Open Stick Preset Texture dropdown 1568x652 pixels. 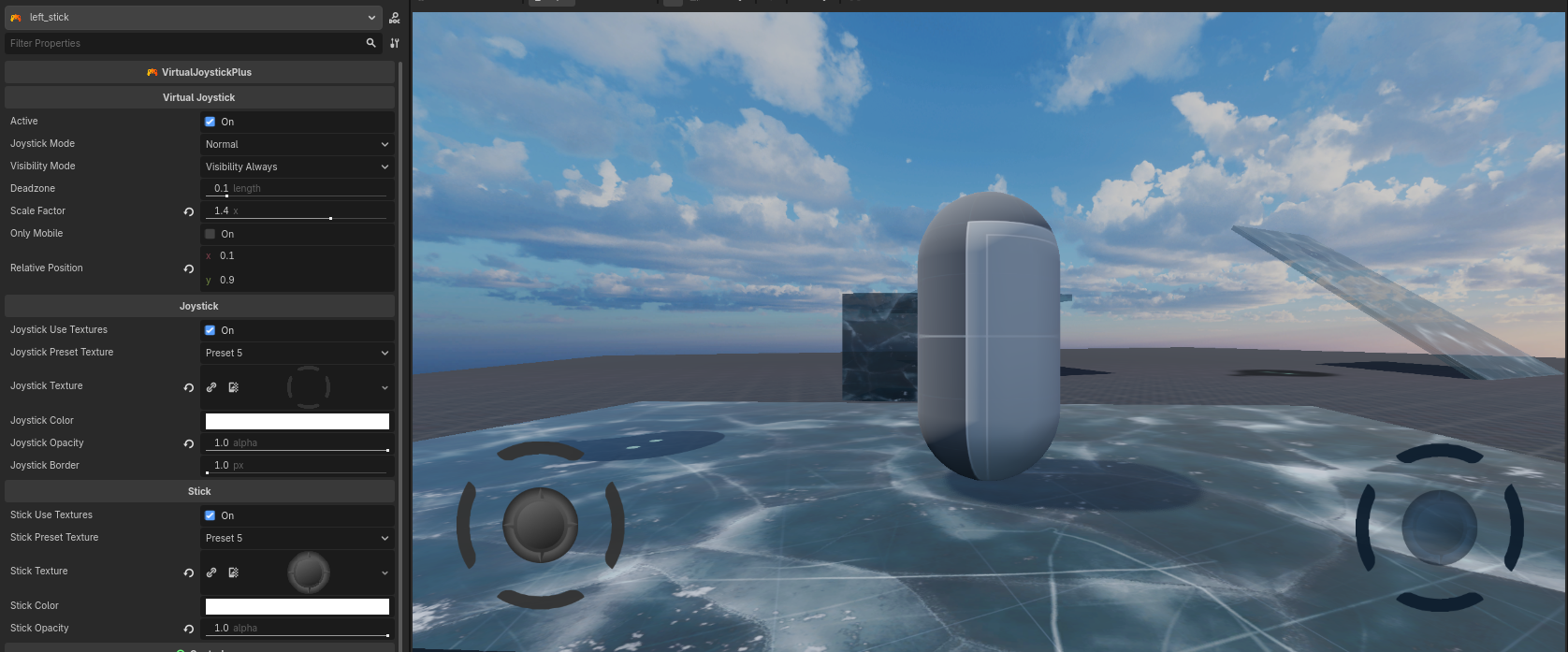pyautogui.click(x=298, y=538)
